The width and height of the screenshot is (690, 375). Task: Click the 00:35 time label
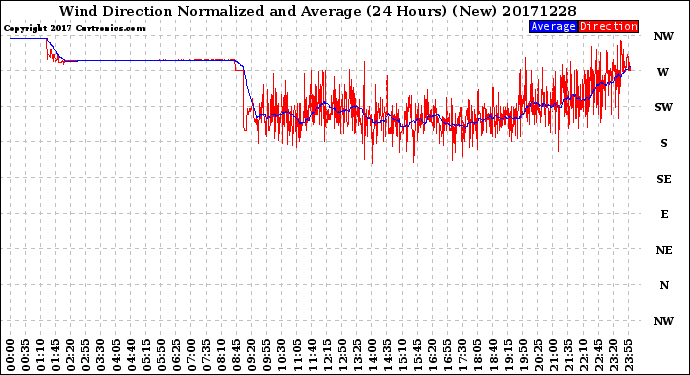[26, 355]
